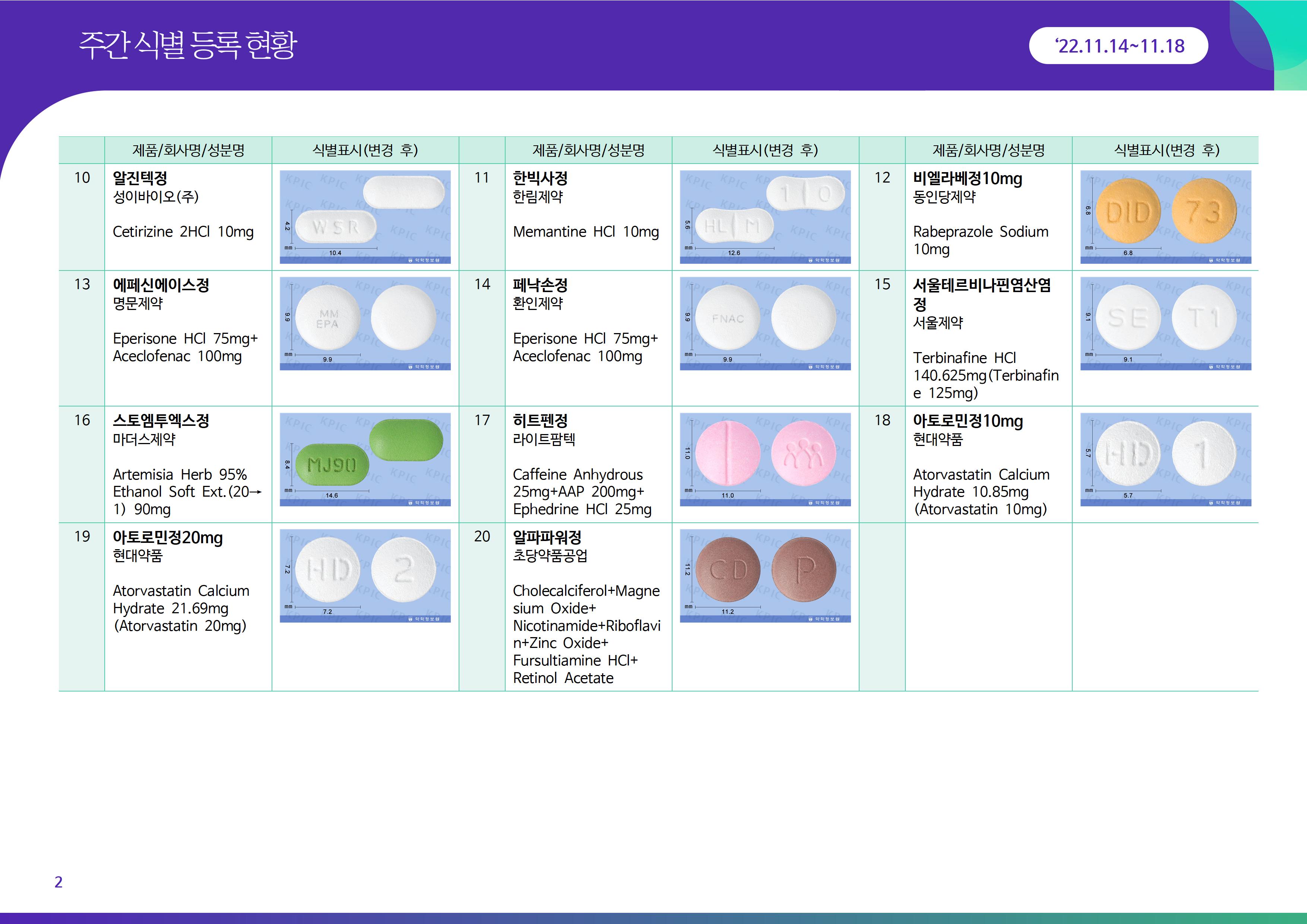Click the orange DID 73 pill image
The width and height of the screenshot is (1307, 924).
point(1165,216)
